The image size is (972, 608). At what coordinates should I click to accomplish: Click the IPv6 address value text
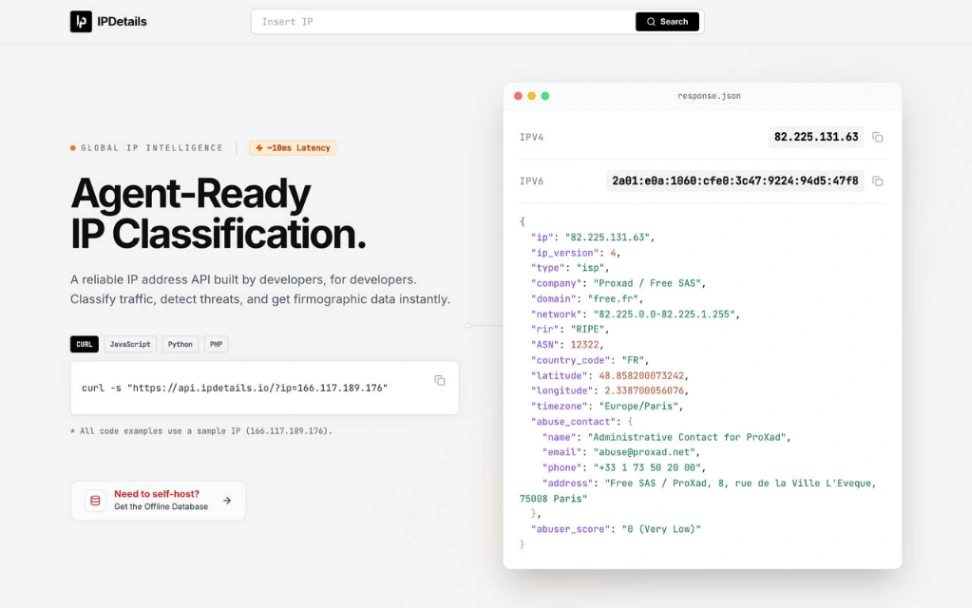pyautogui.click(x=735, y=181)
